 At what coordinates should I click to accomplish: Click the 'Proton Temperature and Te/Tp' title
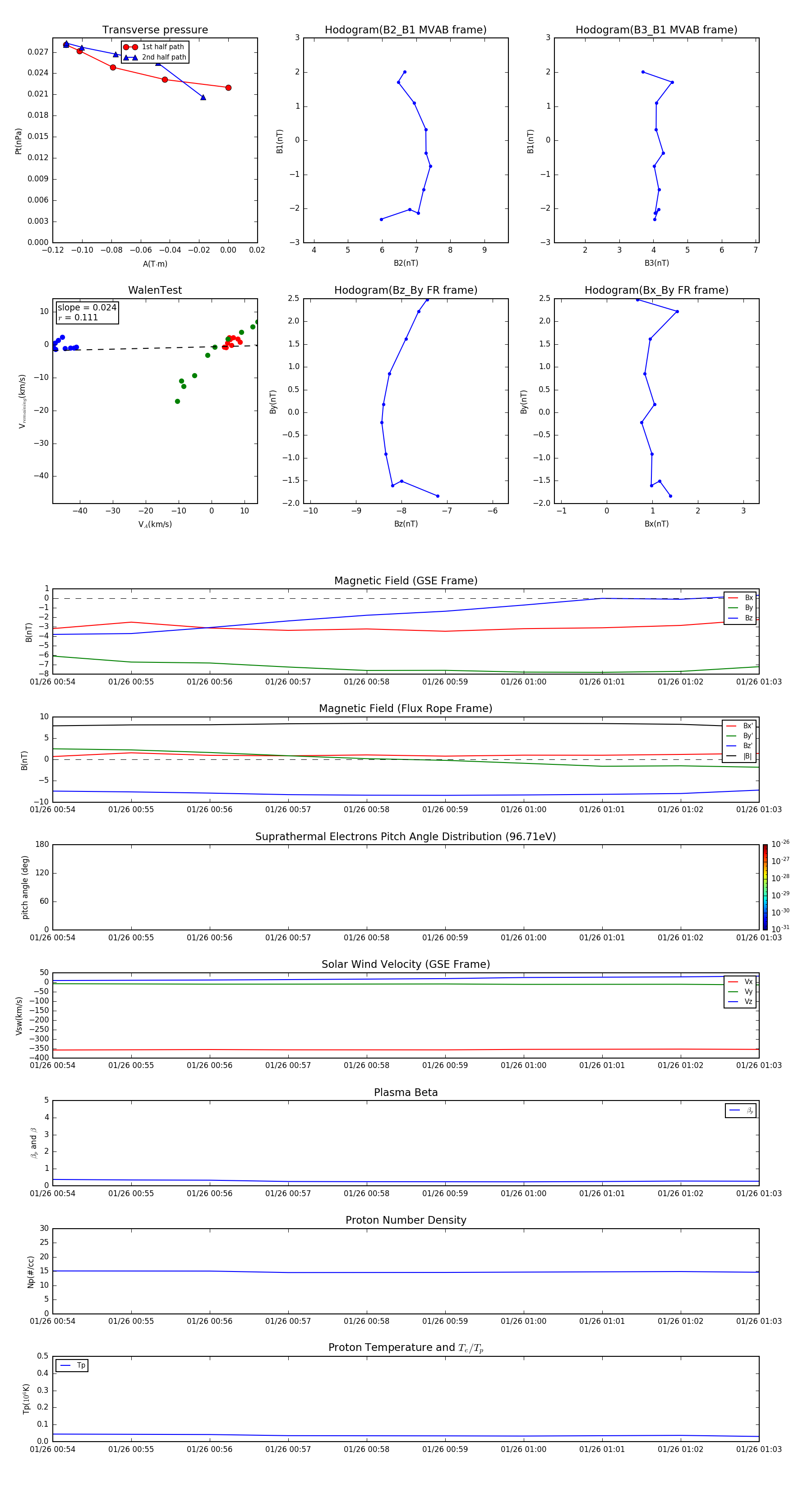tap(406, 1348)
